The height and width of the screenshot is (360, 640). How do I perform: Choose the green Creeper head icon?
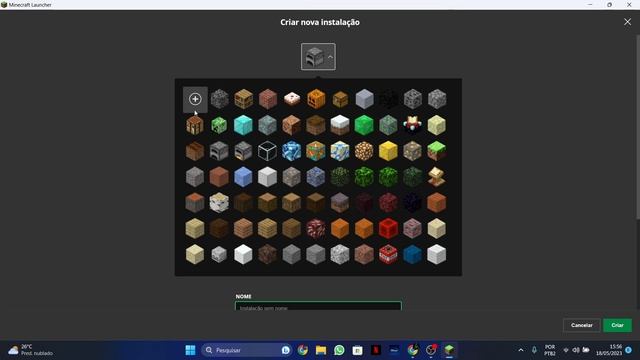coord(219,125)
